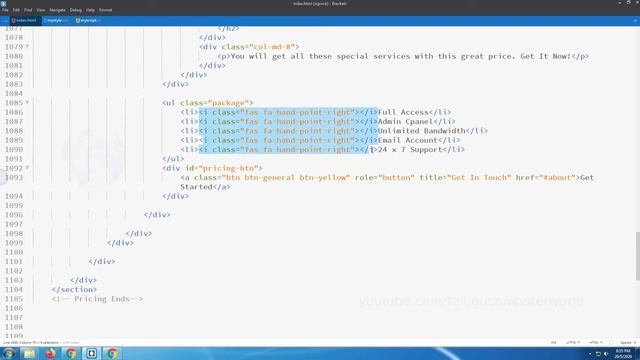640x360 pixels.
Task: Click the editor vertical scrollbar thumb
Action: (x=638, y=256)
